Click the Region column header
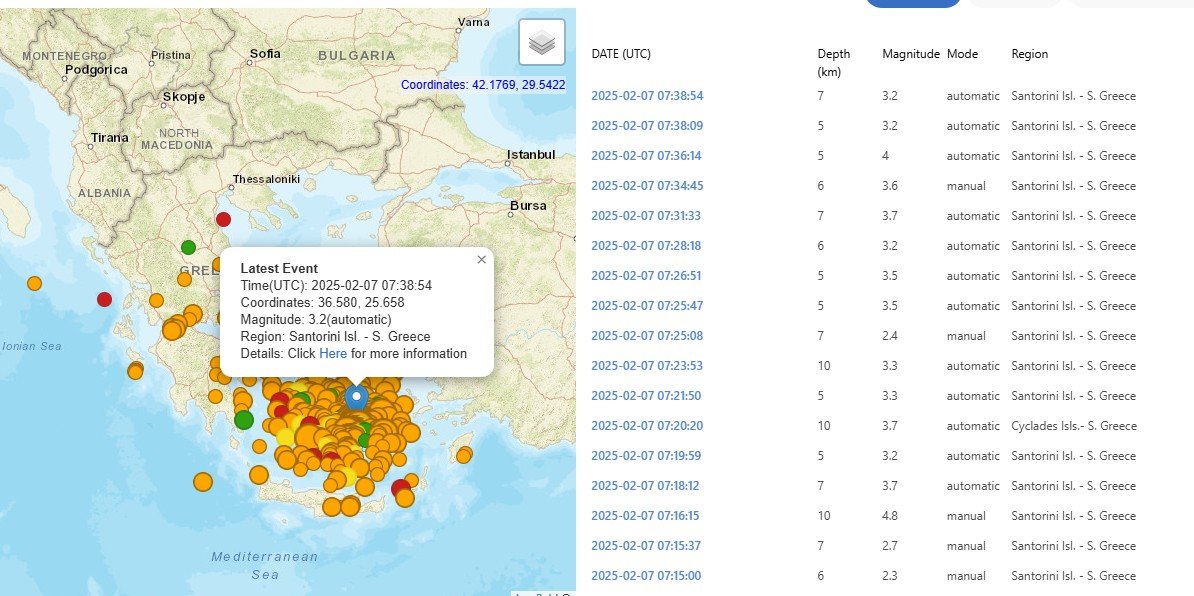Screen dimensions: 1194x596 [1029, 54]
